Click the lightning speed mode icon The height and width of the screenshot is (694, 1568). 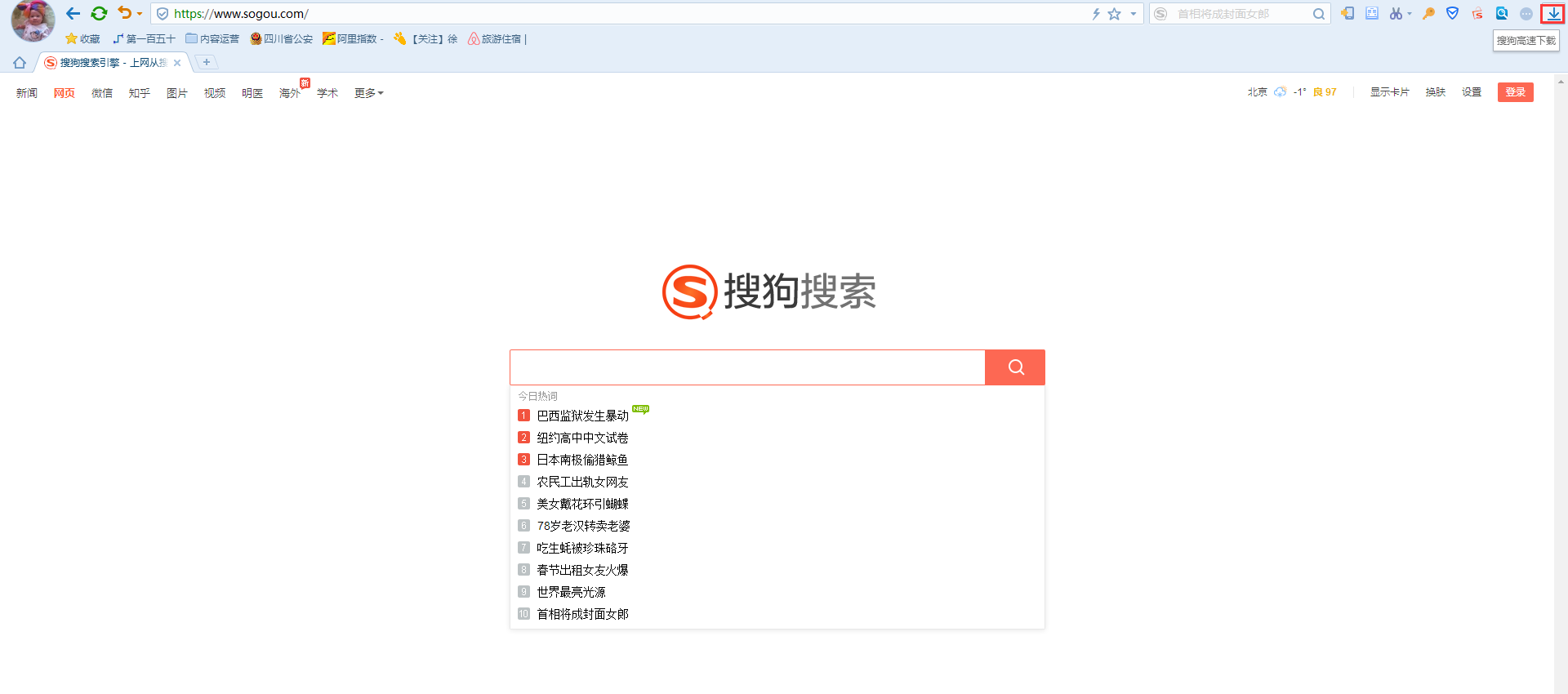point(1096,14)
